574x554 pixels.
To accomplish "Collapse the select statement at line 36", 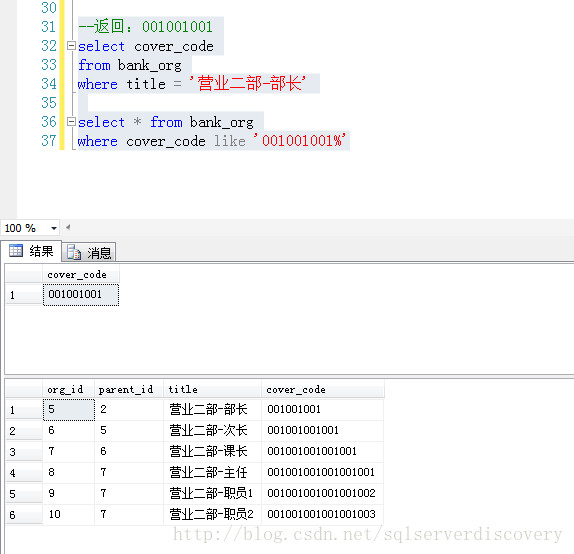I will click(71, 122).
